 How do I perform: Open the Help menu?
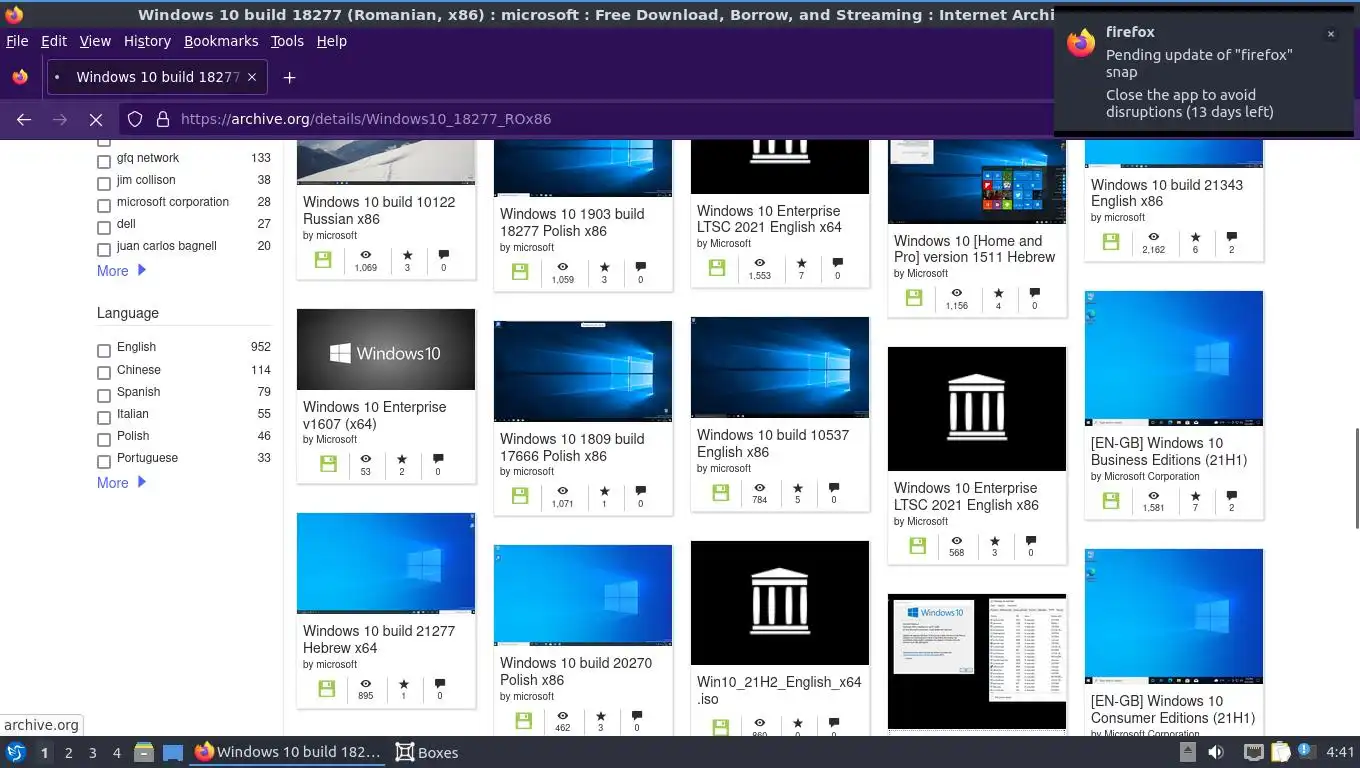tap(332, 41)
